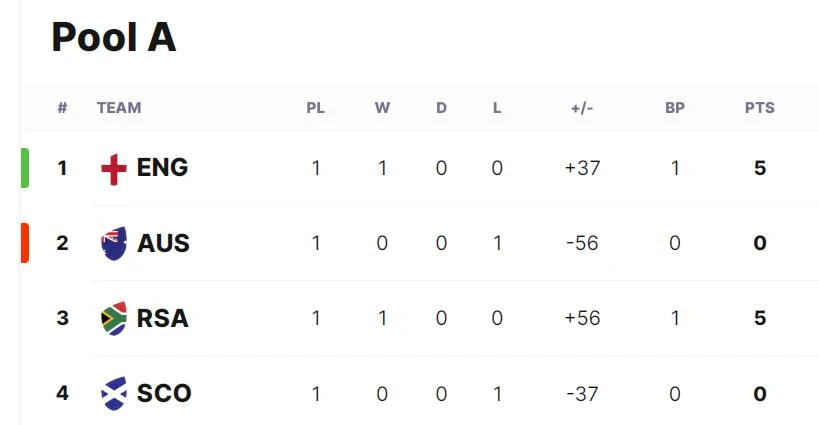Click the TEAM column header
819x425 pixels.
click(119, 108)
